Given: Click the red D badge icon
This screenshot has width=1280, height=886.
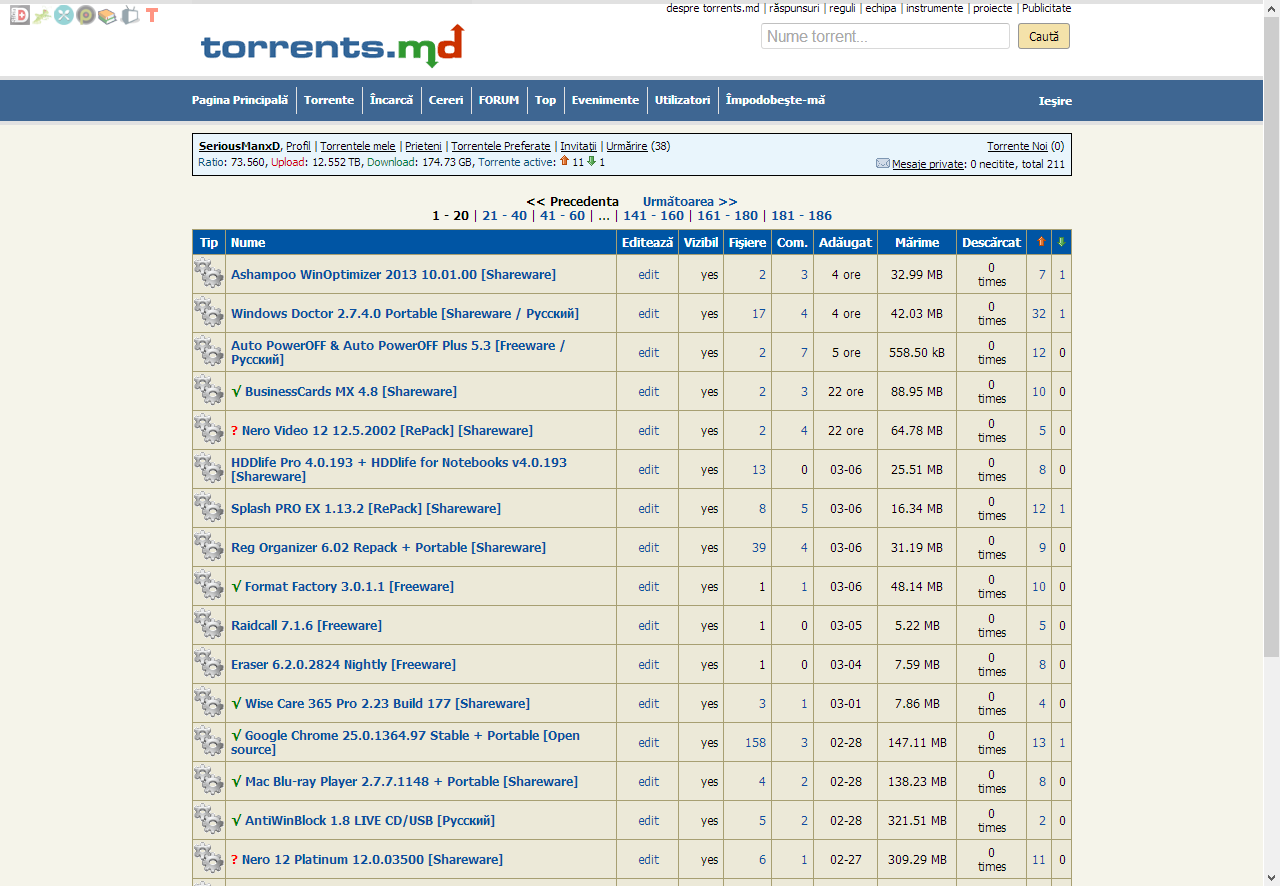Looking at the screenshot, I should (x=19, y=15).
